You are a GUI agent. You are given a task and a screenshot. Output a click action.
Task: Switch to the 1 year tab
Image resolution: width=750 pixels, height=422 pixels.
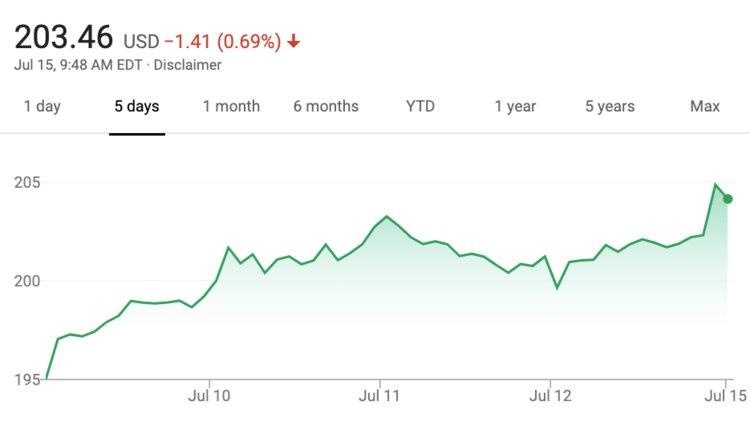coord(515,106)
